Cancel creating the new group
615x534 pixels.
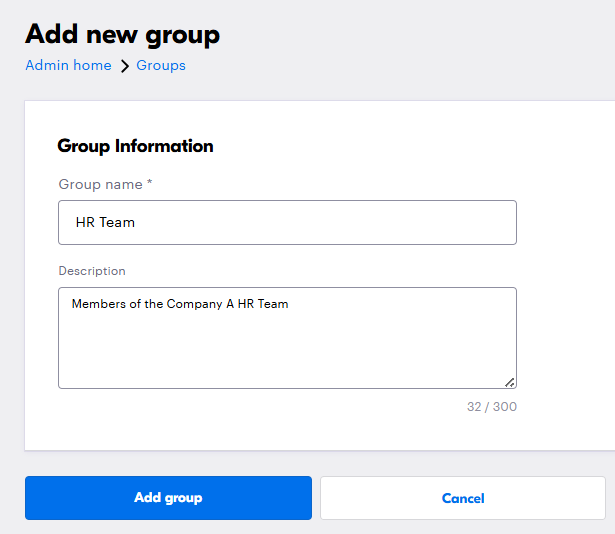click(x=462, y=498)
